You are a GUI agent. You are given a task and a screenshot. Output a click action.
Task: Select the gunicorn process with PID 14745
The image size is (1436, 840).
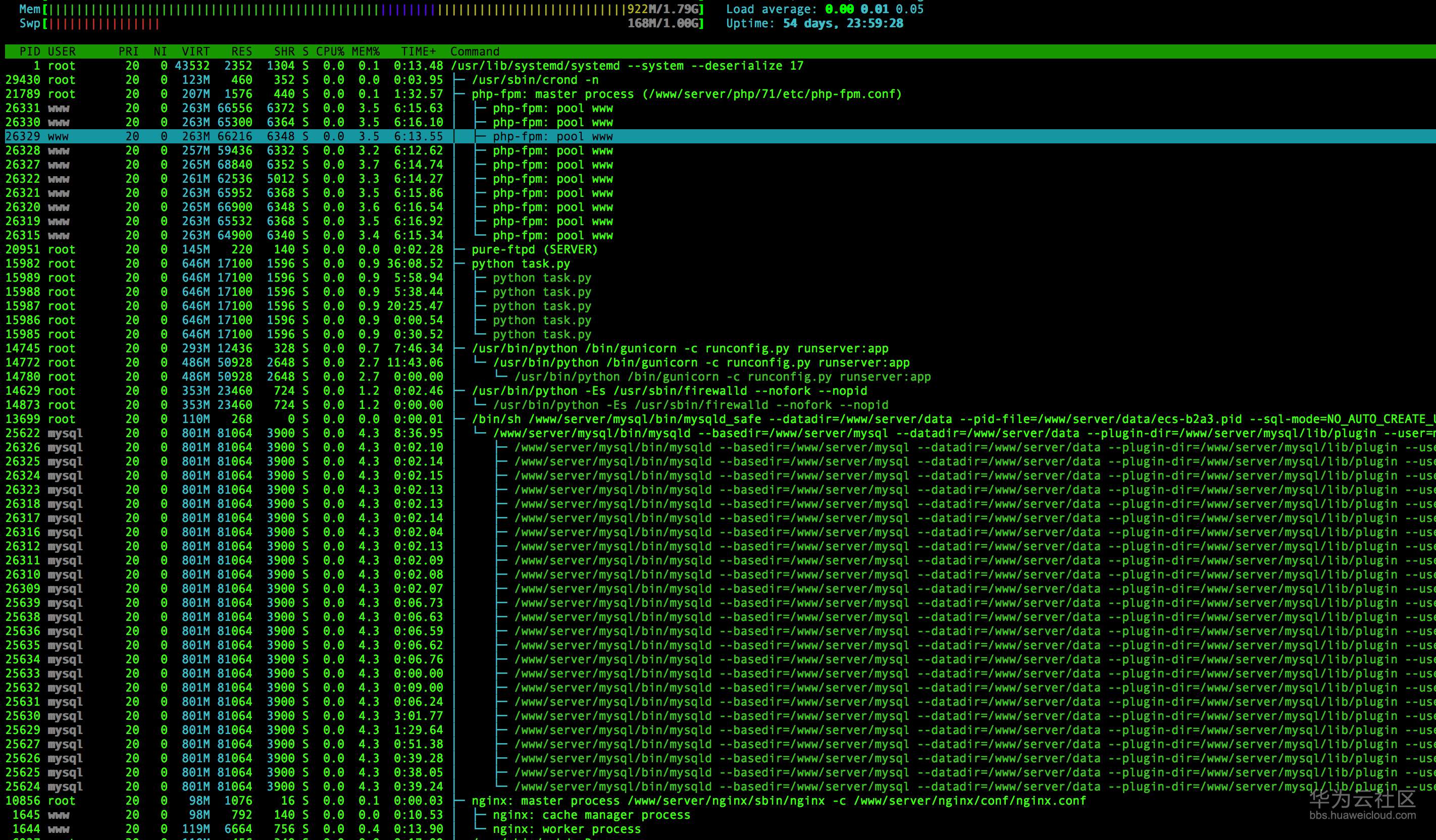(679, 348)
